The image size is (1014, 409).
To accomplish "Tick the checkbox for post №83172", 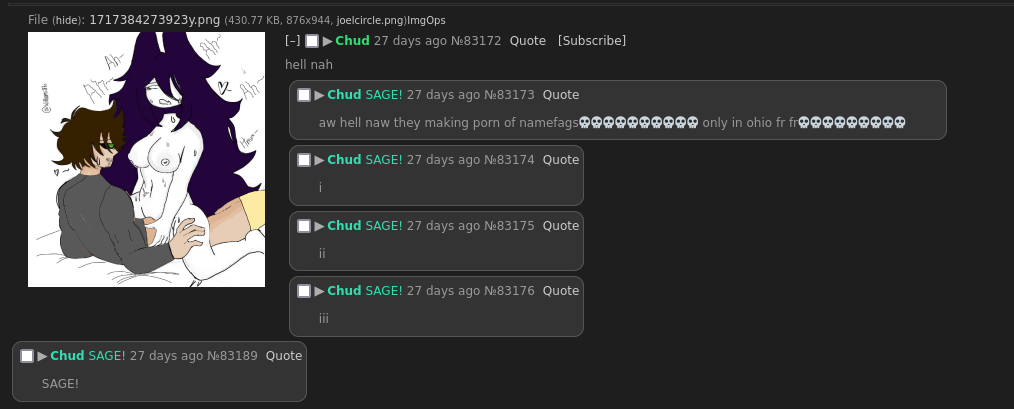I will coord(312,41).
